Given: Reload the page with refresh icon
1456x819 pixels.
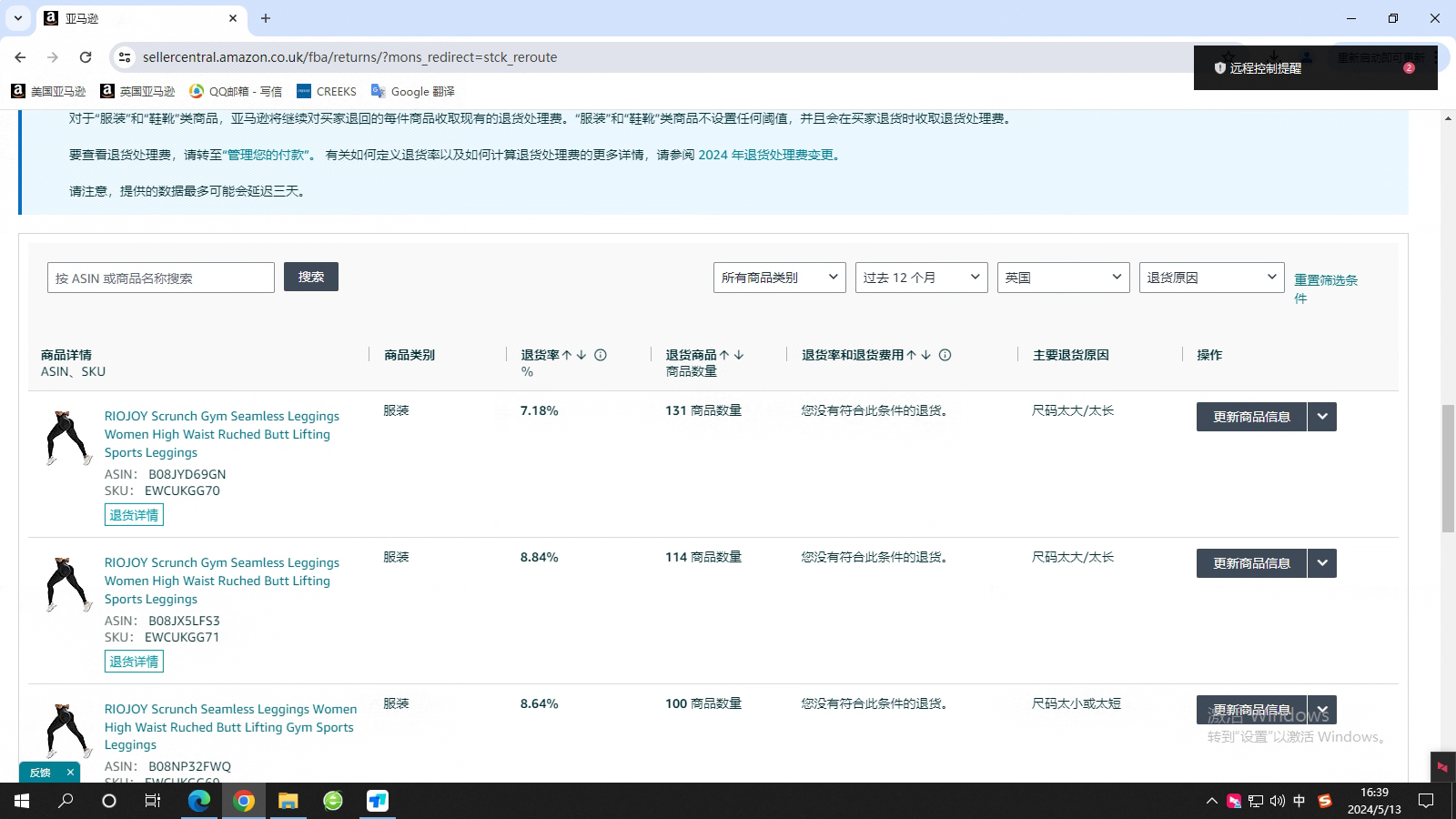Looking at the screenshot, I should [x=86, y=57].
